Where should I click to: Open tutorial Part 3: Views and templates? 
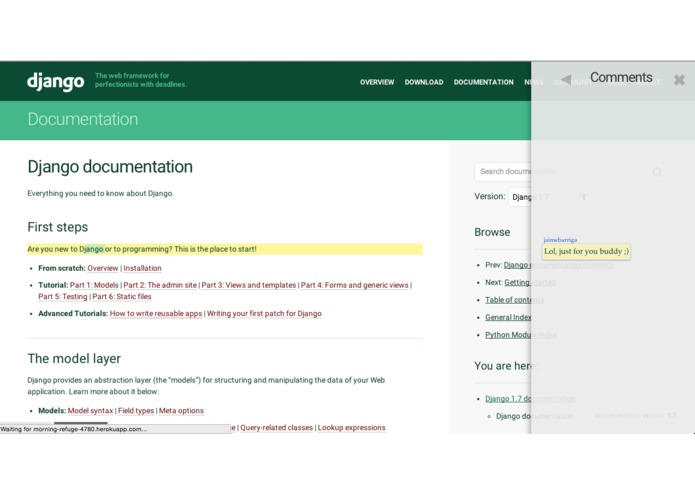click(x=249, y=285)
